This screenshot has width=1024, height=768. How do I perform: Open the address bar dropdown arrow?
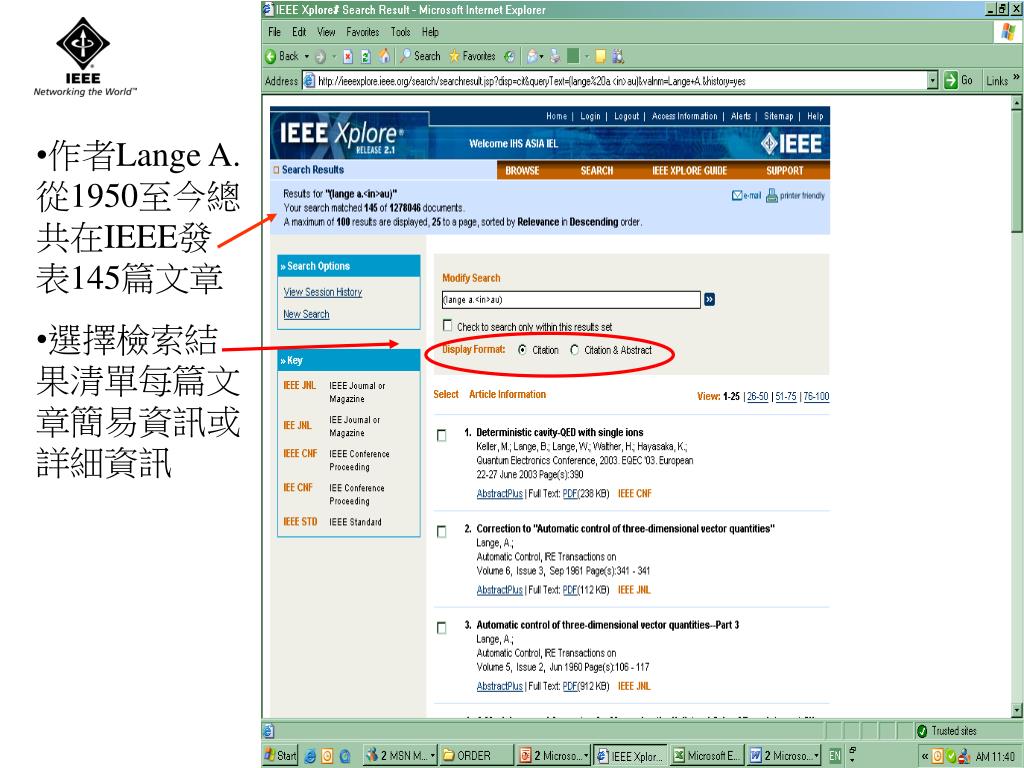(933, 81)
